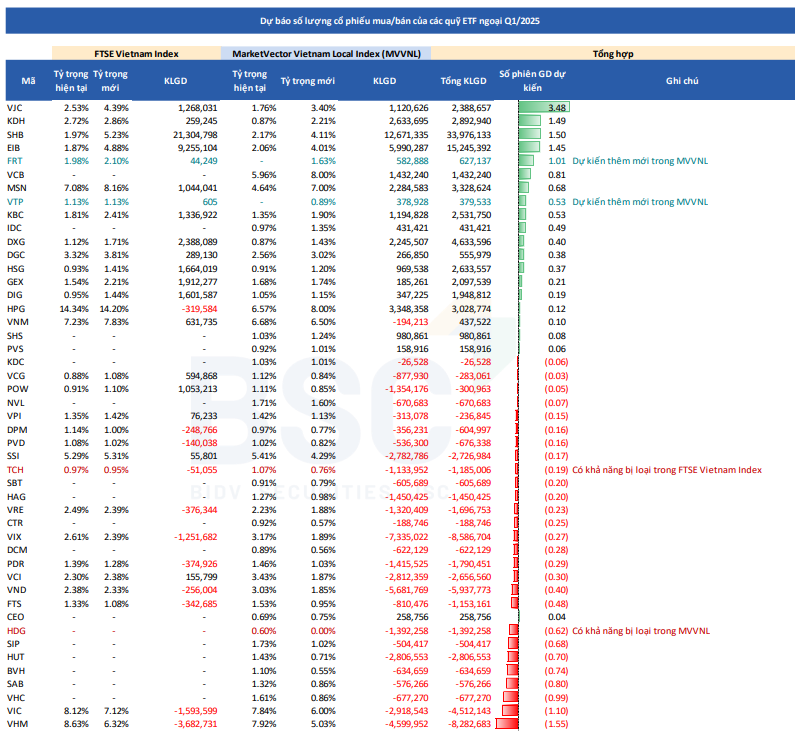Click '258,756' total volume in the CEO row
Image resolution: width=797 pixels, height=733 pixels.
pos(475,617)
